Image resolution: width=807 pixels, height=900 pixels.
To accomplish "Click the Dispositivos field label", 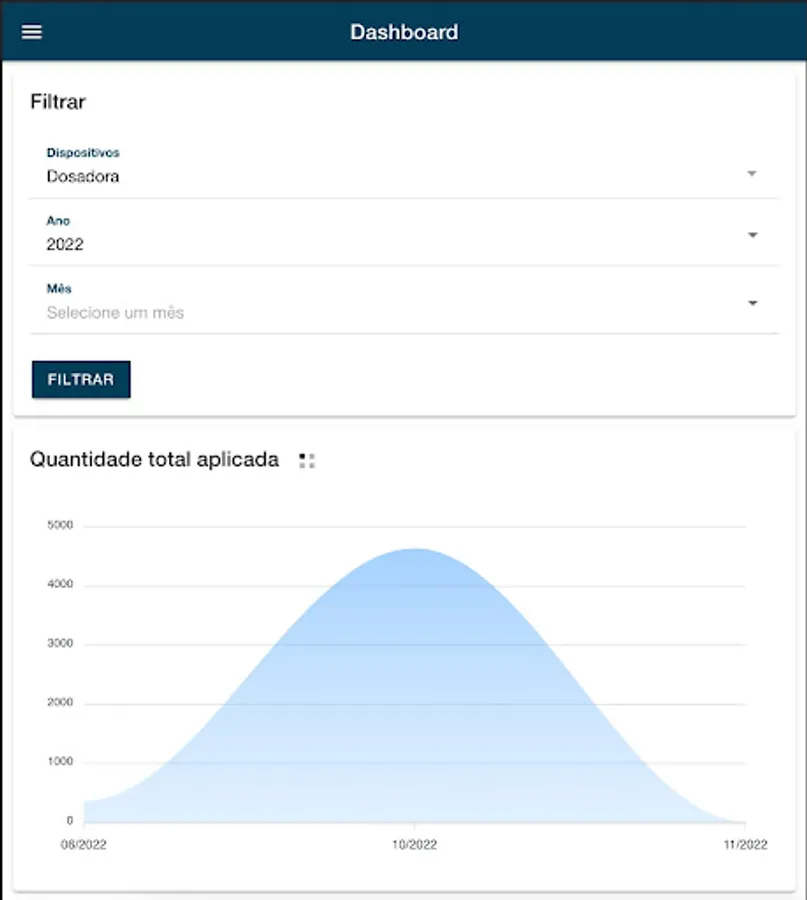I will (83, 153).
